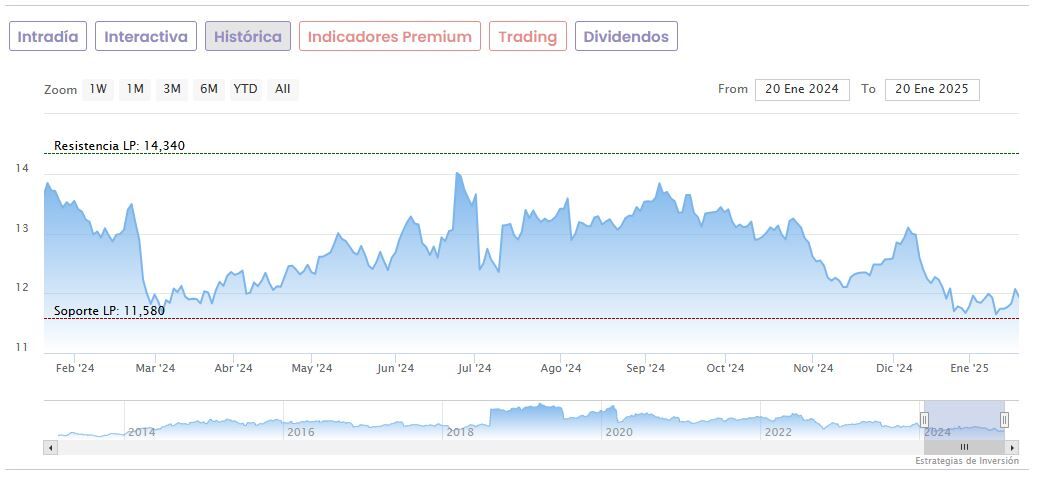Click the scrollbar left arrow
This screenshot has height=478, width=1037.
(x=50, y=447)
